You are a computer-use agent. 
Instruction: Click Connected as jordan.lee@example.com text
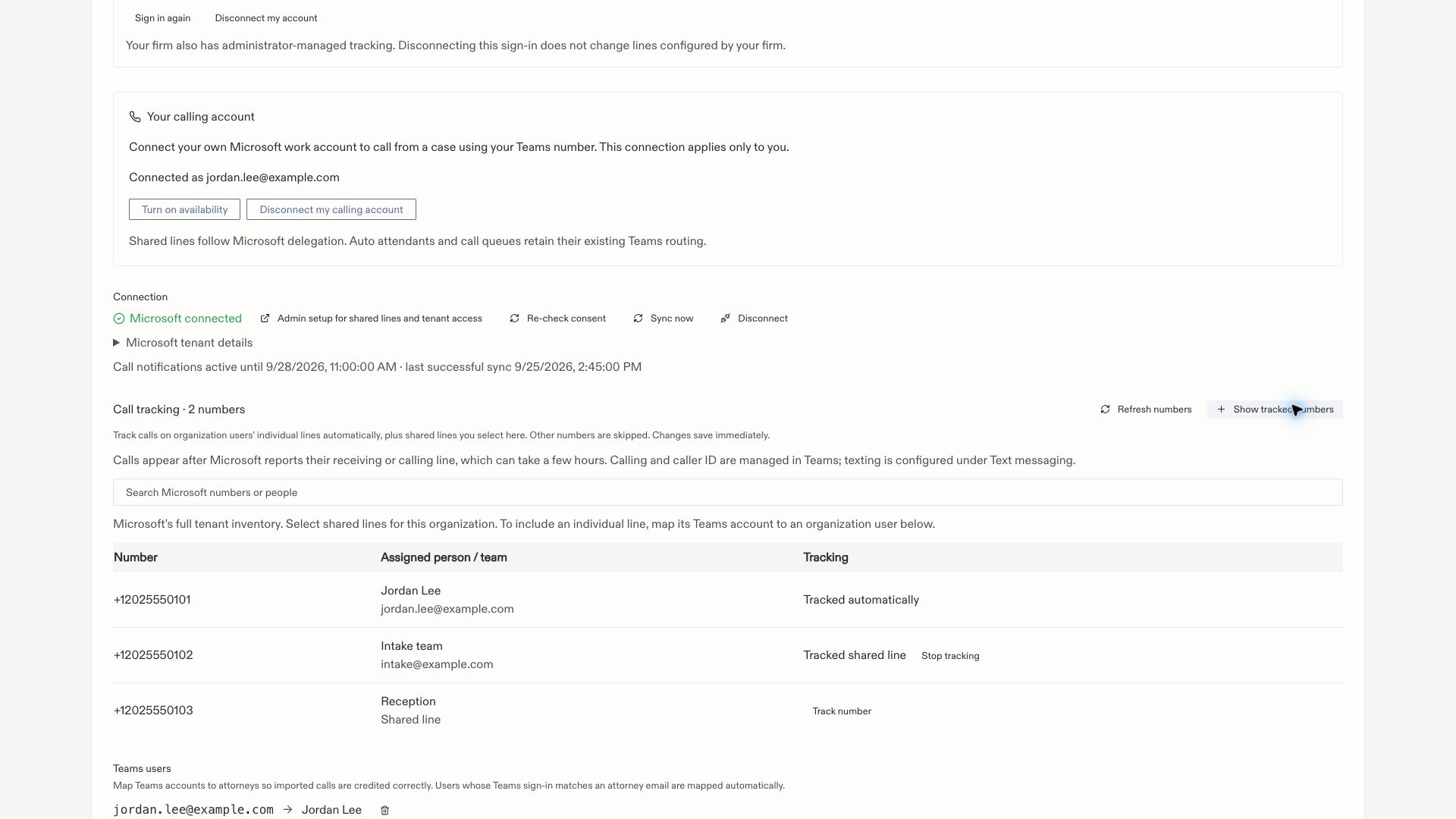pos(234,177)
